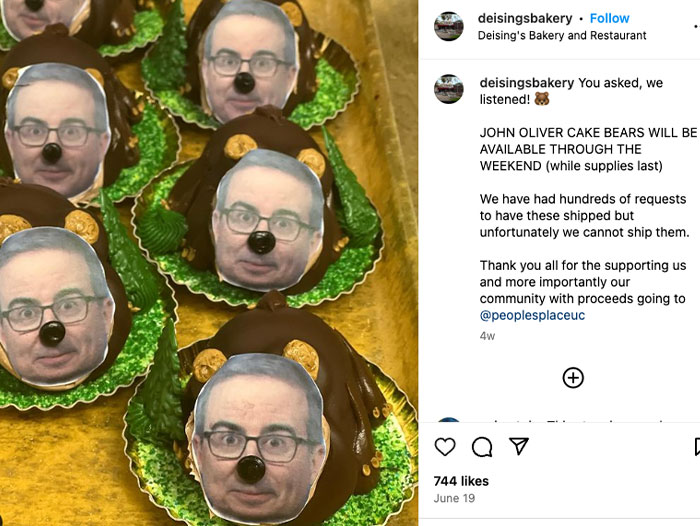Click the caption line about JOHN OLIVER CAKE BEARS
The height and width of the screenshot is (526, 700).
588,132
